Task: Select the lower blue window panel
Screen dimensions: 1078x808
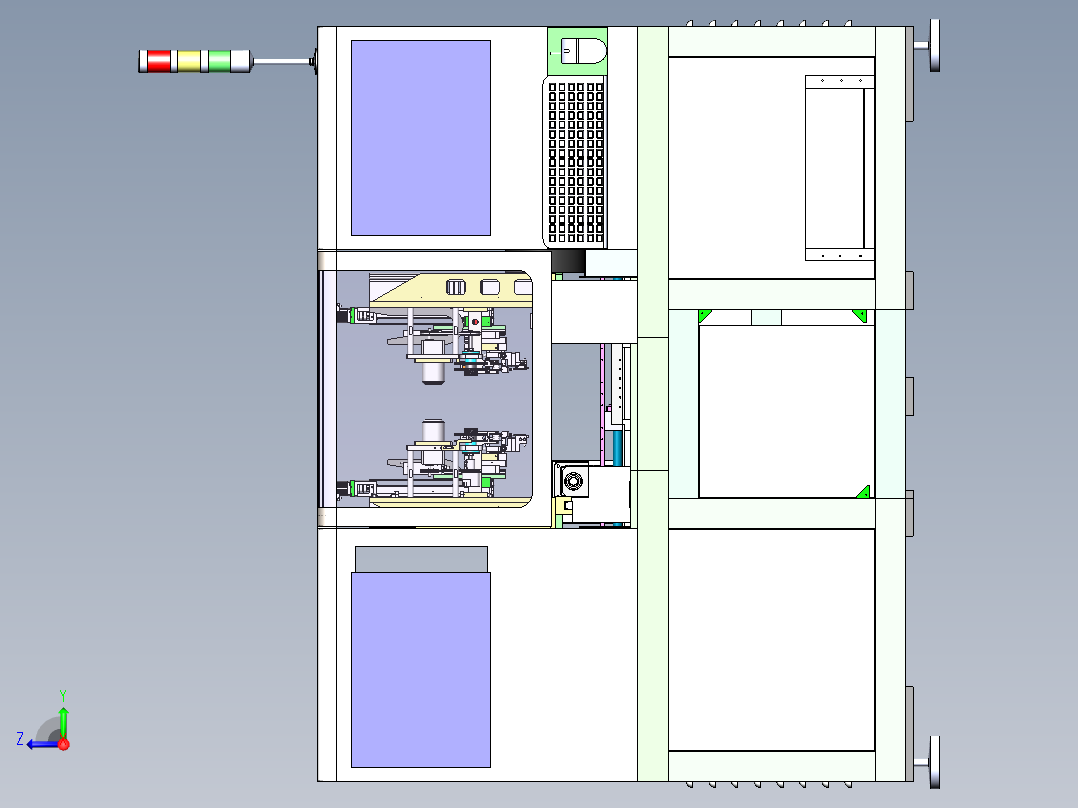Action: click(x=421, y=670)
